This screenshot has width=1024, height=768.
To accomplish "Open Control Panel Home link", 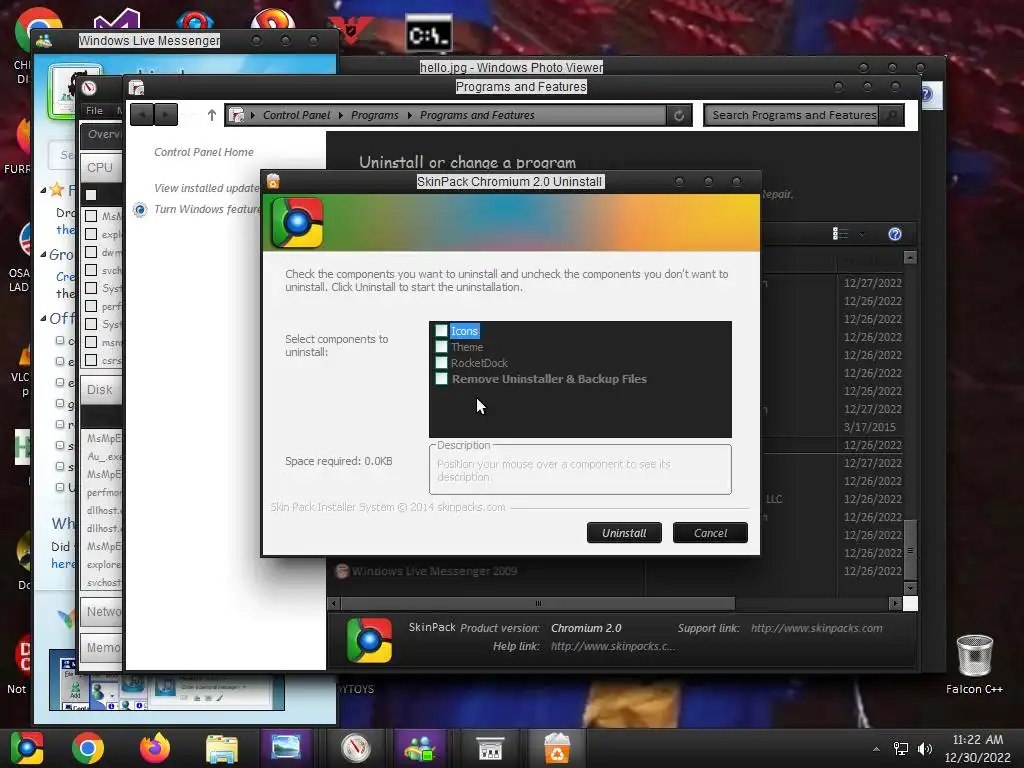I will (x=204, y=152).
